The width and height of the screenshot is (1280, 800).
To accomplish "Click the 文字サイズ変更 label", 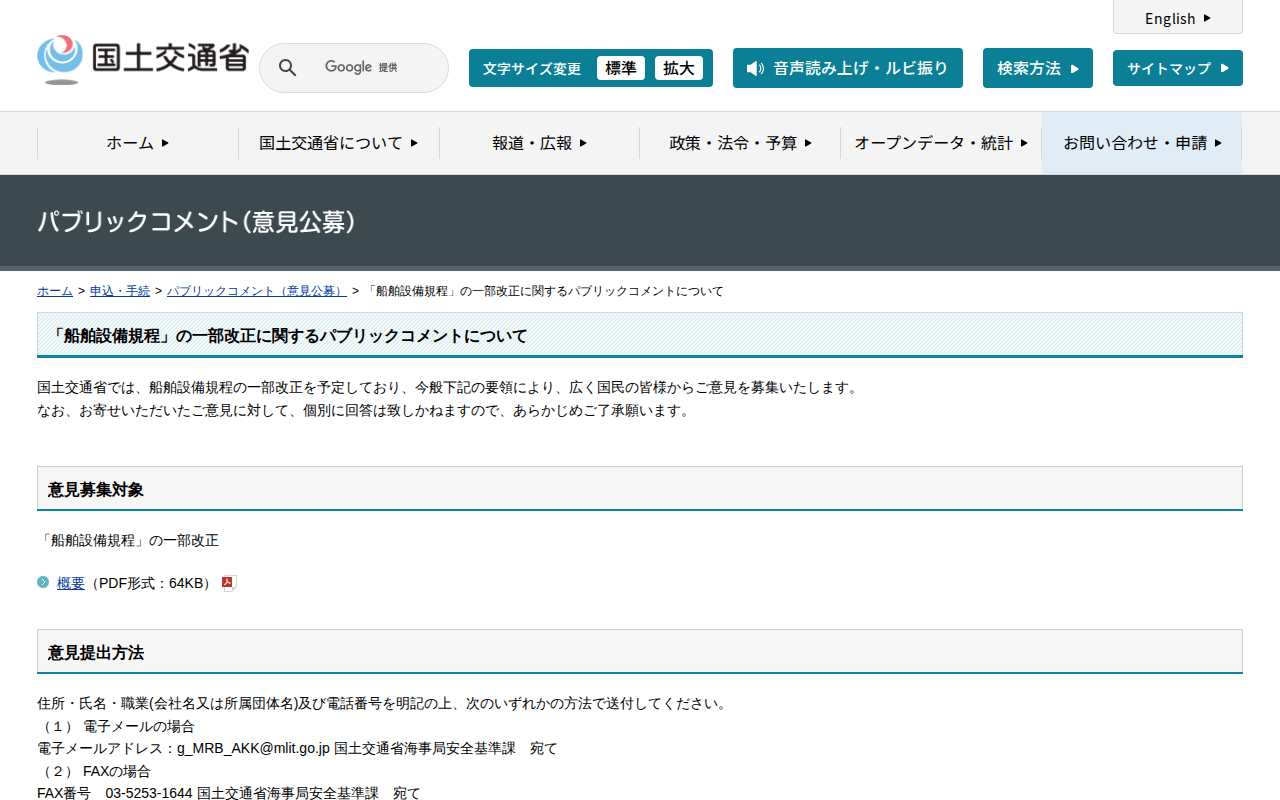I will (532, 68).
